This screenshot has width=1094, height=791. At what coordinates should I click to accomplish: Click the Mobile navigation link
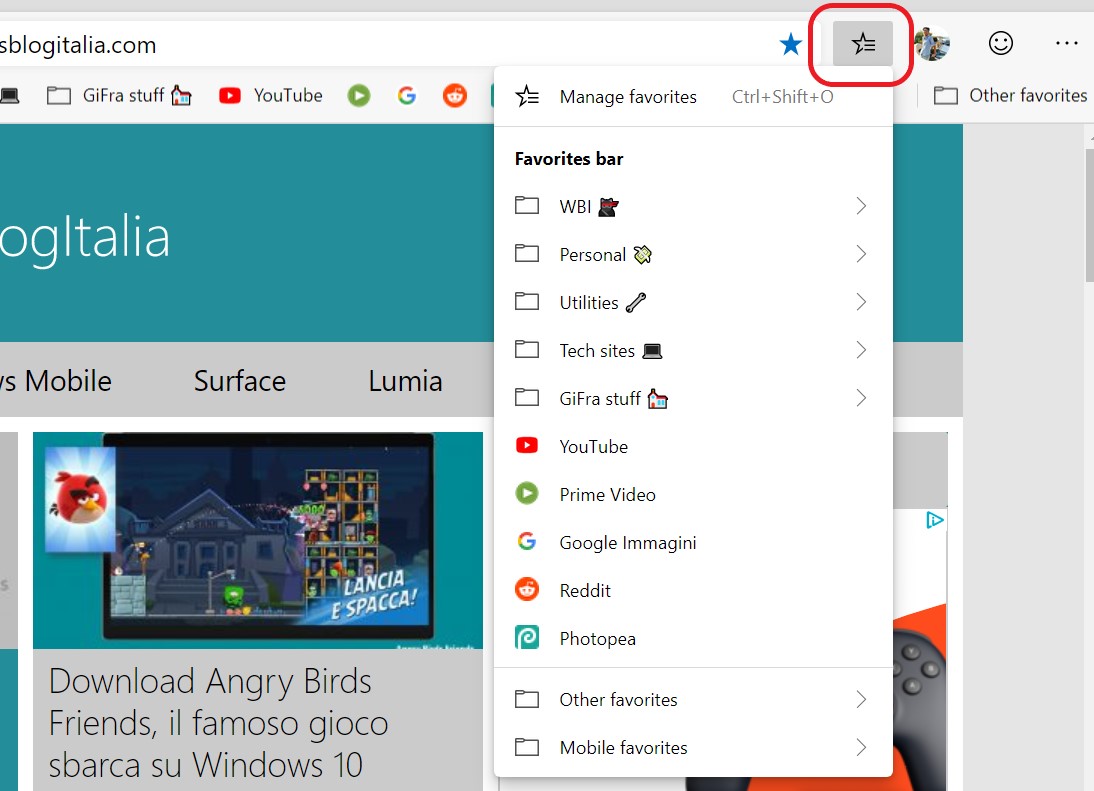click(x=56, y=381)
